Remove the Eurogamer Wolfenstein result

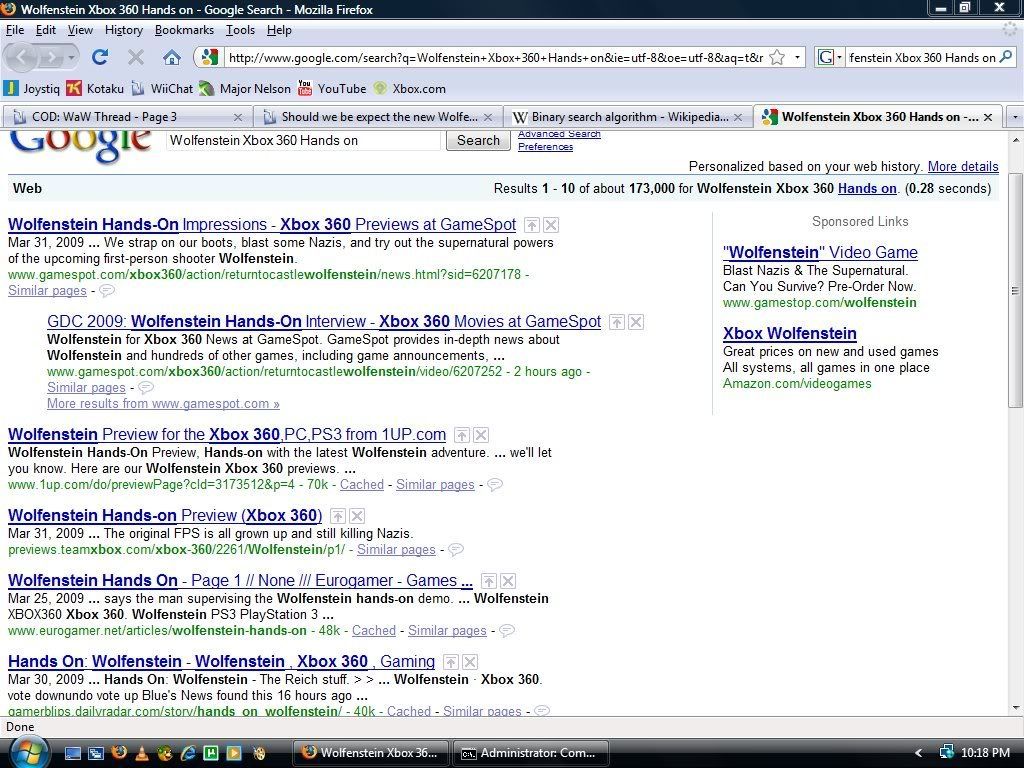coord(507,581)
